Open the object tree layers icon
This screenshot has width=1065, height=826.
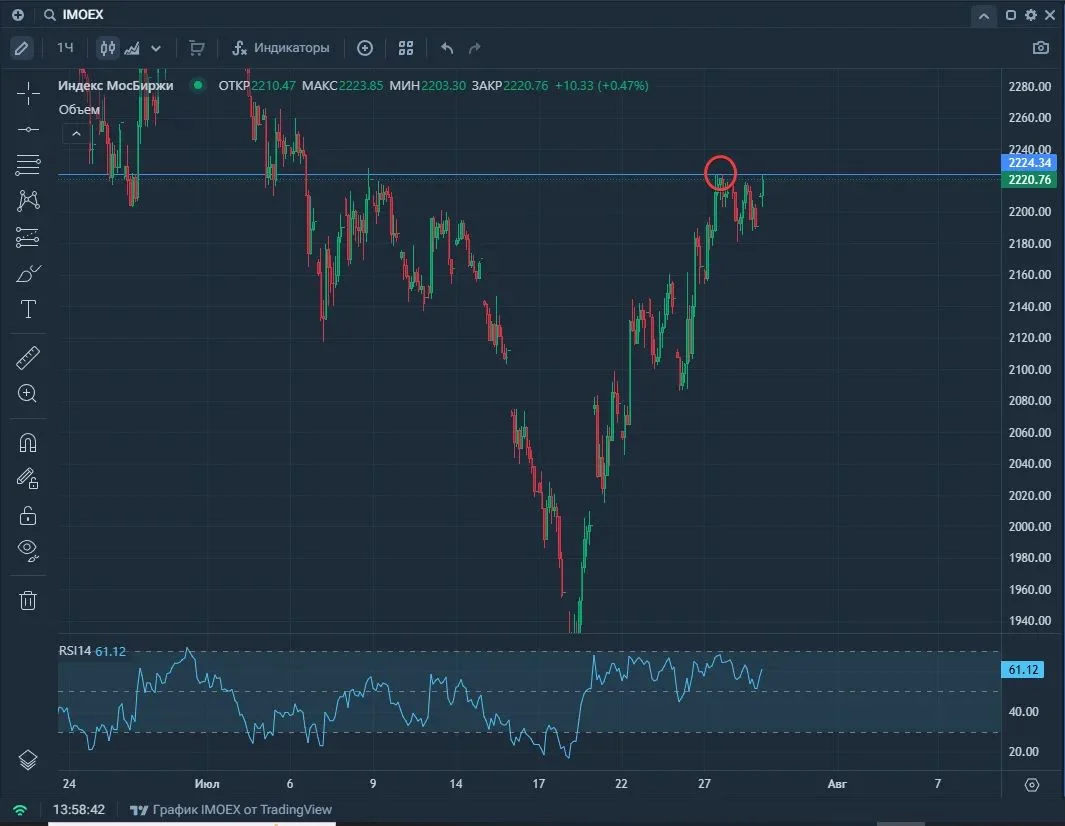[x=28, y=759]
